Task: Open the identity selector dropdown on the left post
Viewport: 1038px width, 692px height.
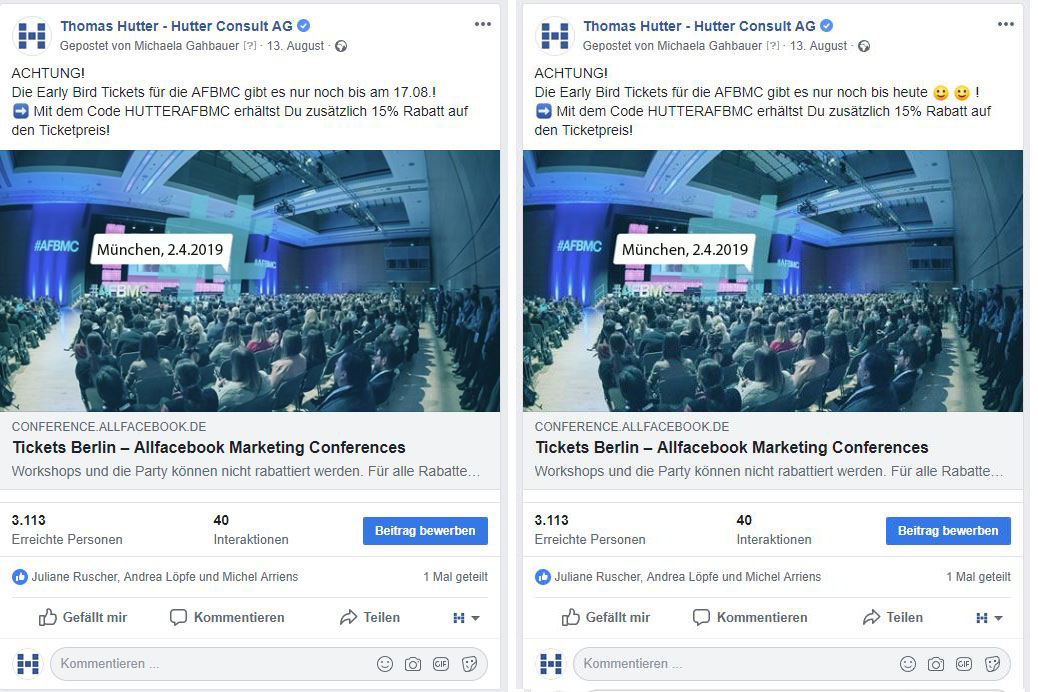Action: pyautogui.click(x=466, y=618)
